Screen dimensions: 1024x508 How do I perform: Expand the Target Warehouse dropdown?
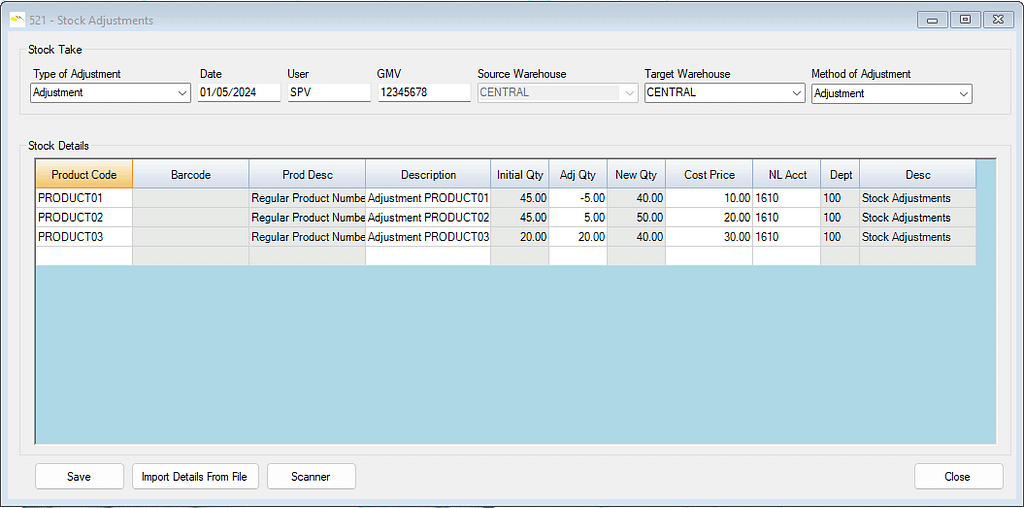(796, 93)
